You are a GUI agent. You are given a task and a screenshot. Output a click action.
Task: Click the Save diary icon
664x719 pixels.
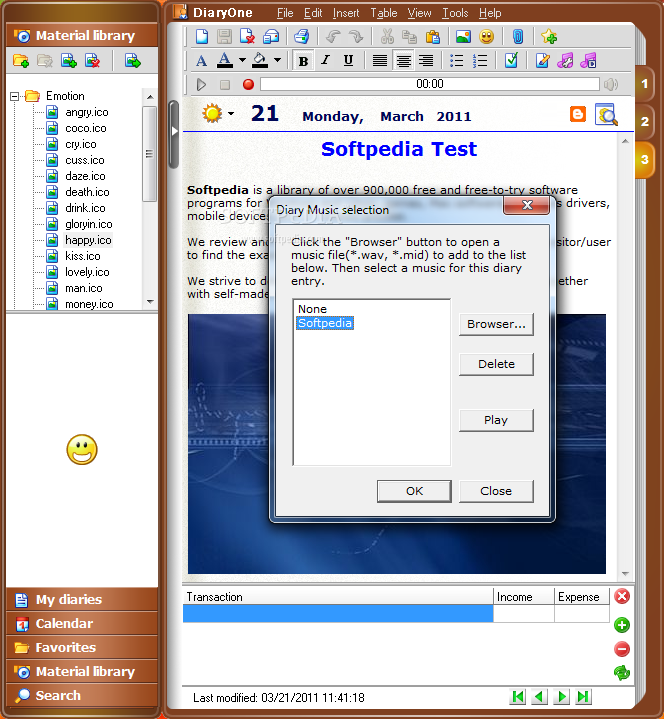point(224,36)
